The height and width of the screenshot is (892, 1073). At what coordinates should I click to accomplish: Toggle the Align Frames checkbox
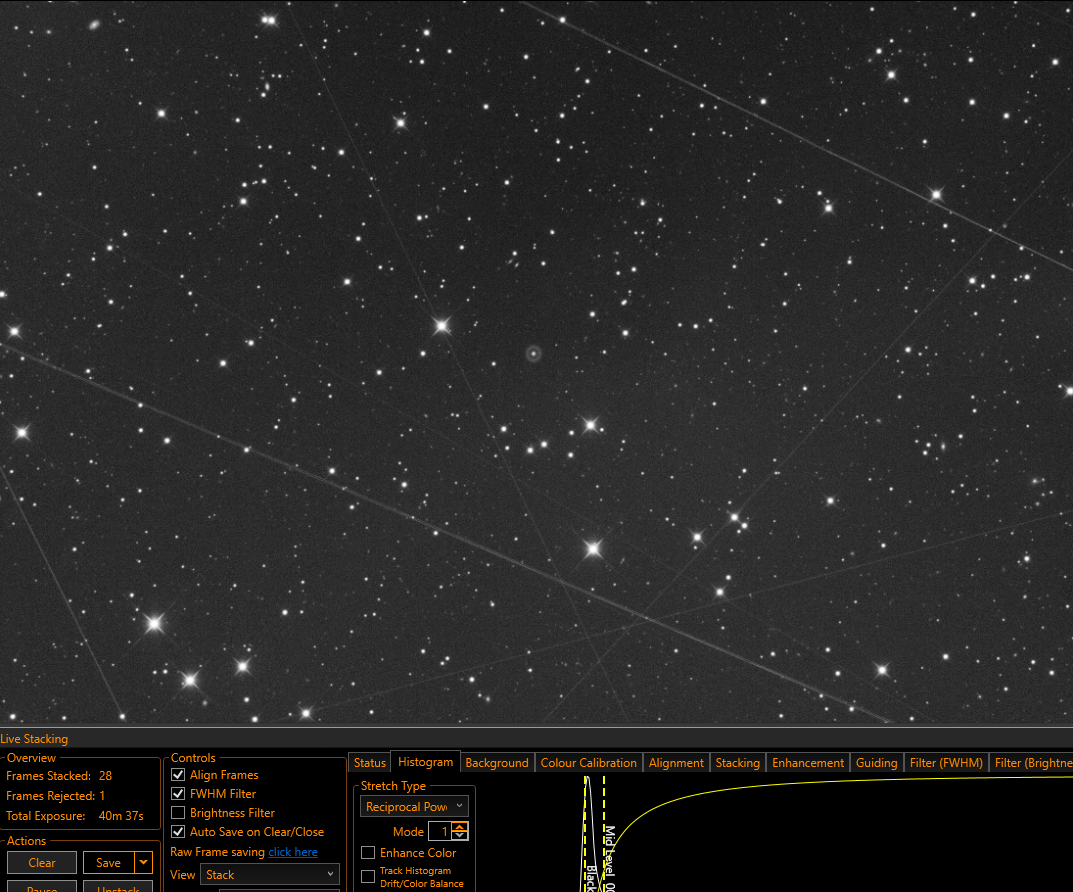pyautogui.click(x=178, y=774)
